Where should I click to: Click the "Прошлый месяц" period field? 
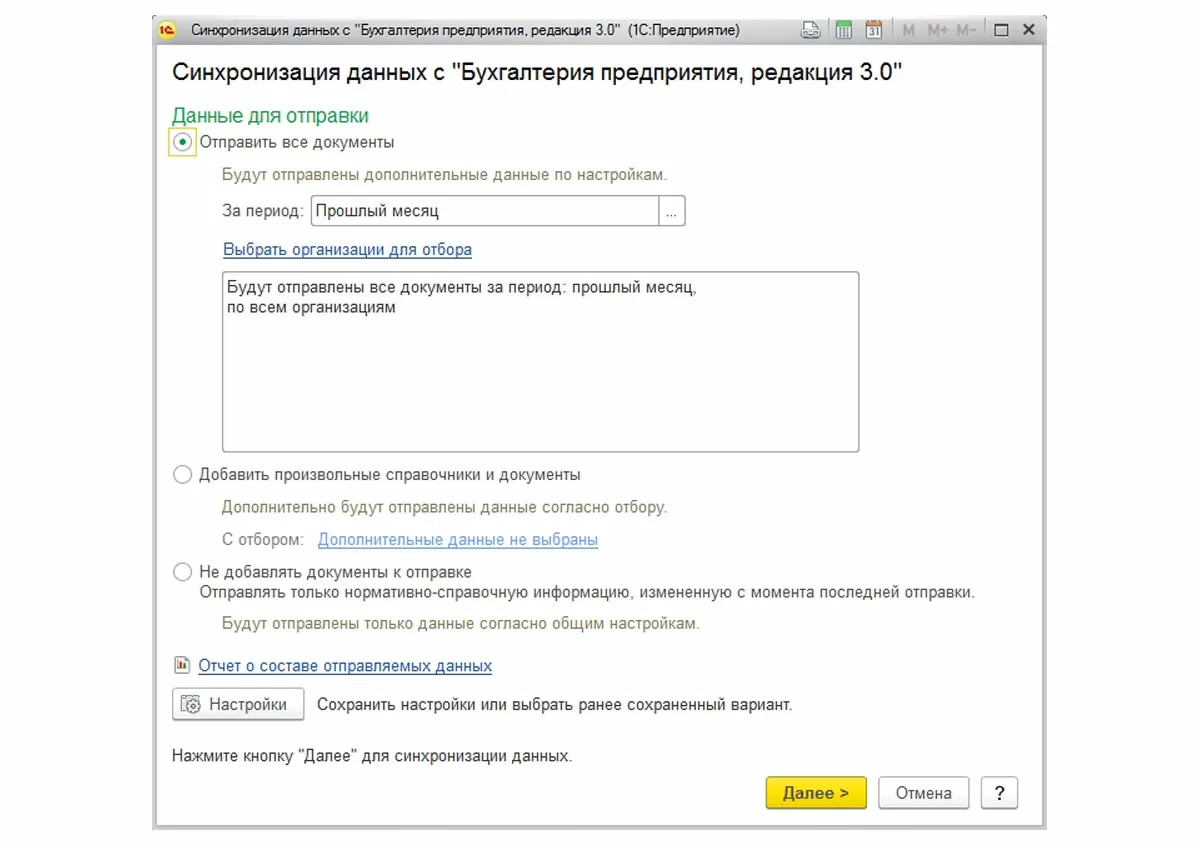[x=485, y=212]
